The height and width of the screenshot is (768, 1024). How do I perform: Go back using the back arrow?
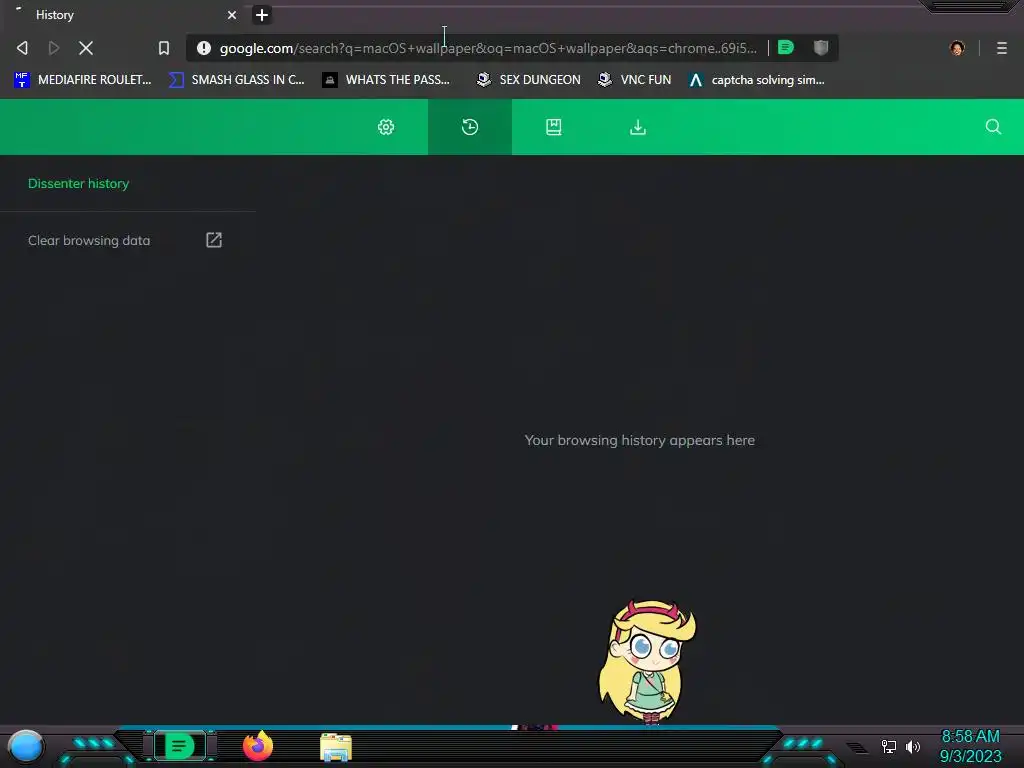coord(22,48)
